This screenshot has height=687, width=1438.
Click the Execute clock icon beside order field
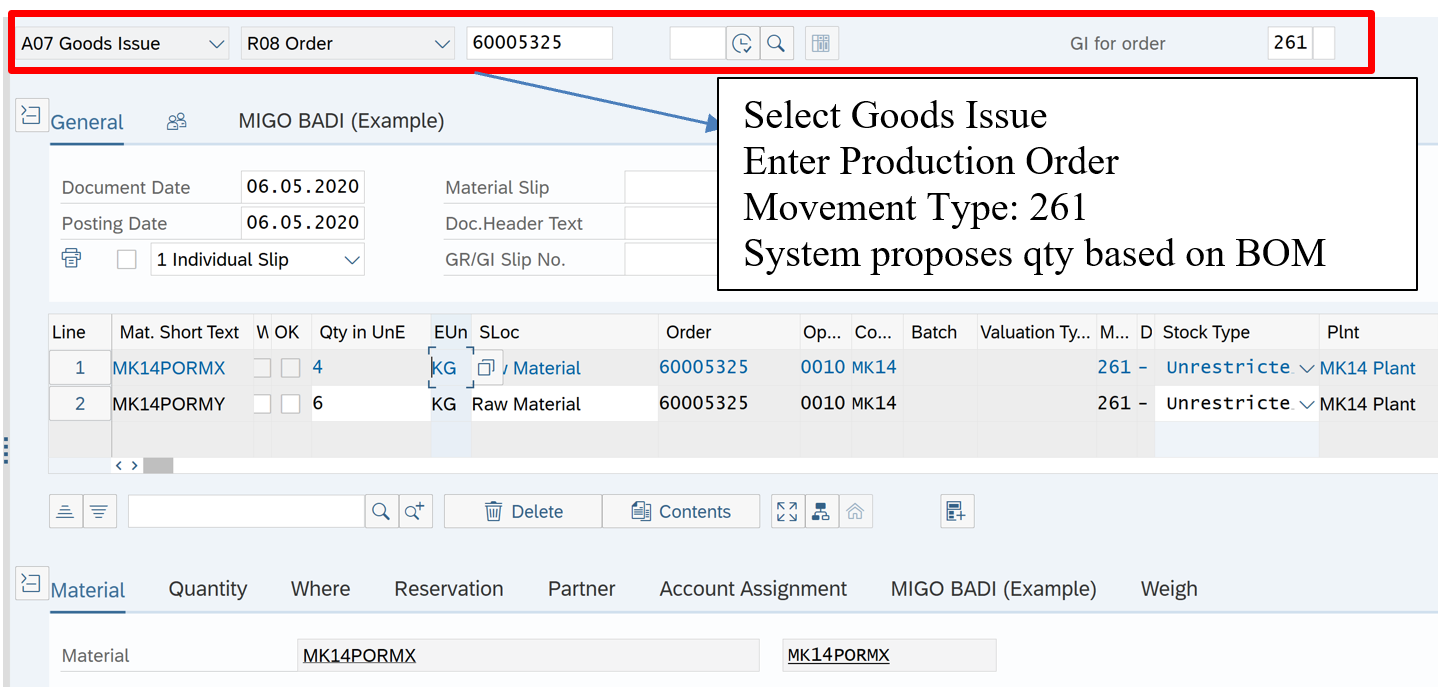[742, 44]
